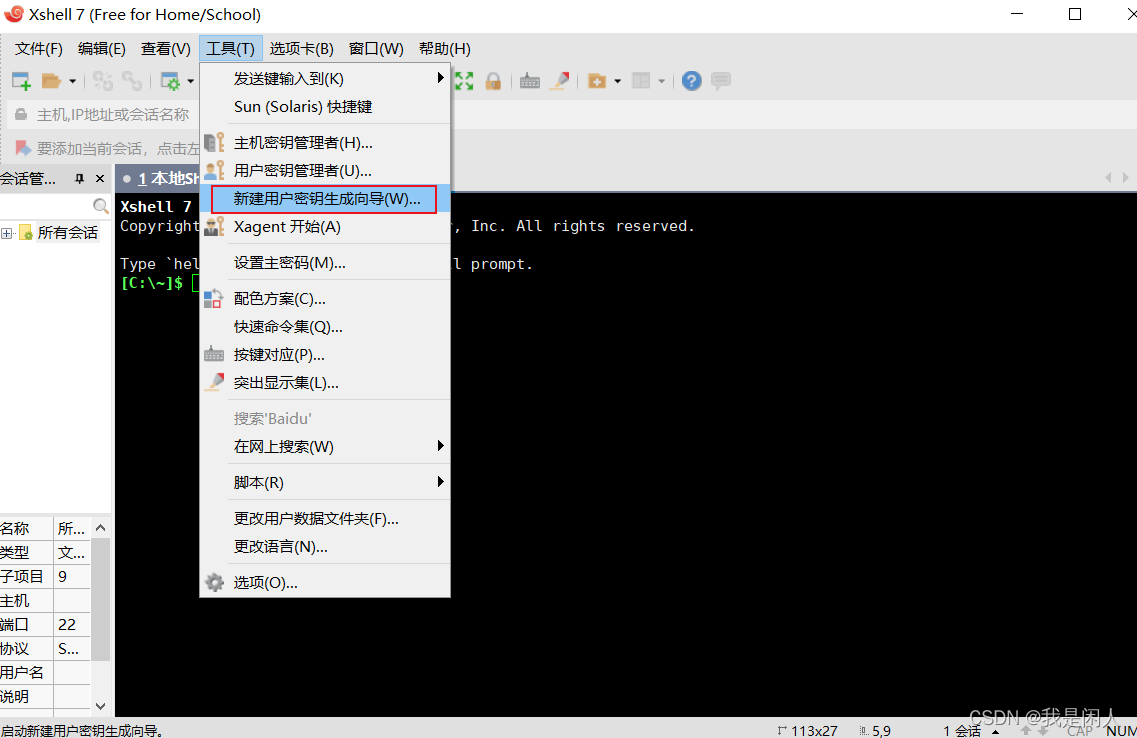Click the 工具(T) menu header
The image size is (1137, 738).
(x=231, y=49)
